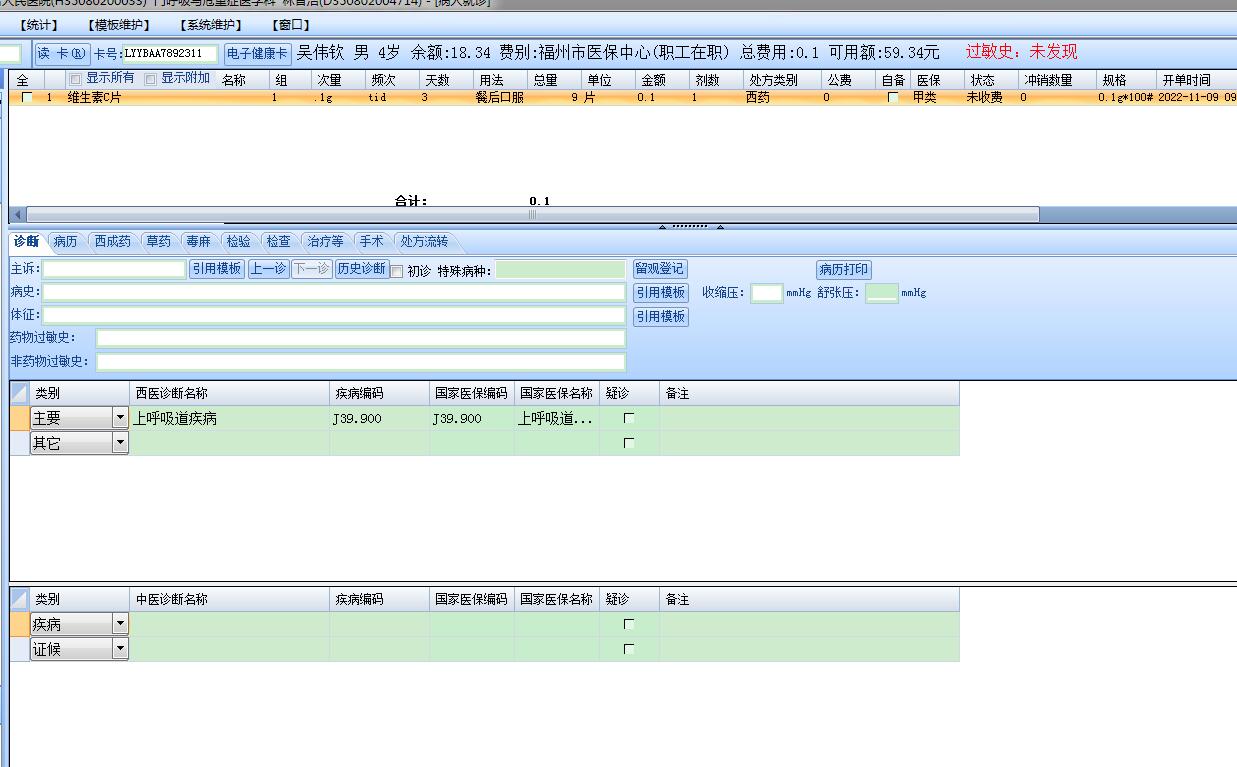The image size is (1237, 767).
Task: Toggle 疑诊 checkbox on 疾病 row
Action: pyautogui.click(x=629, y=623)
